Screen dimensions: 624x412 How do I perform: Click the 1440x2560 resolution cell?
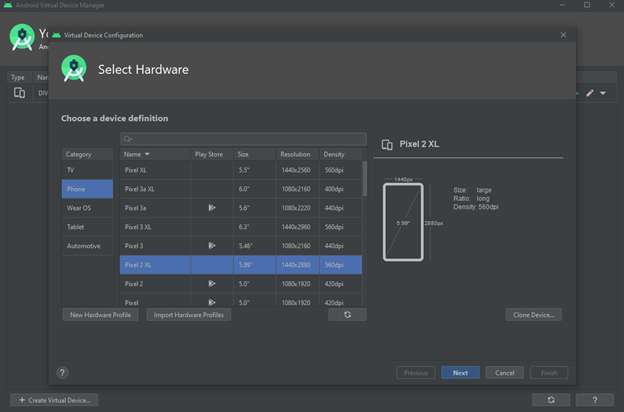[296, 170]
